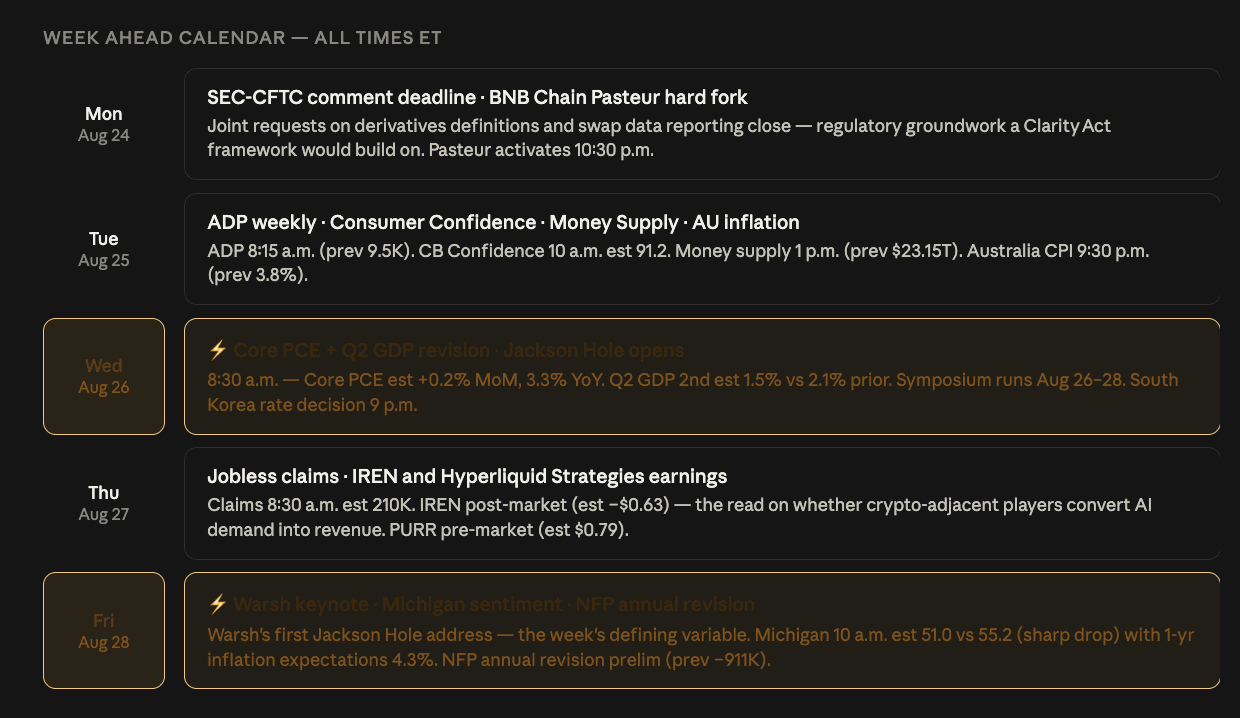Open the ADP weekly Consumer Confidence event title
Viewport: 1240px width, 718px height.
tap(503, 222)
